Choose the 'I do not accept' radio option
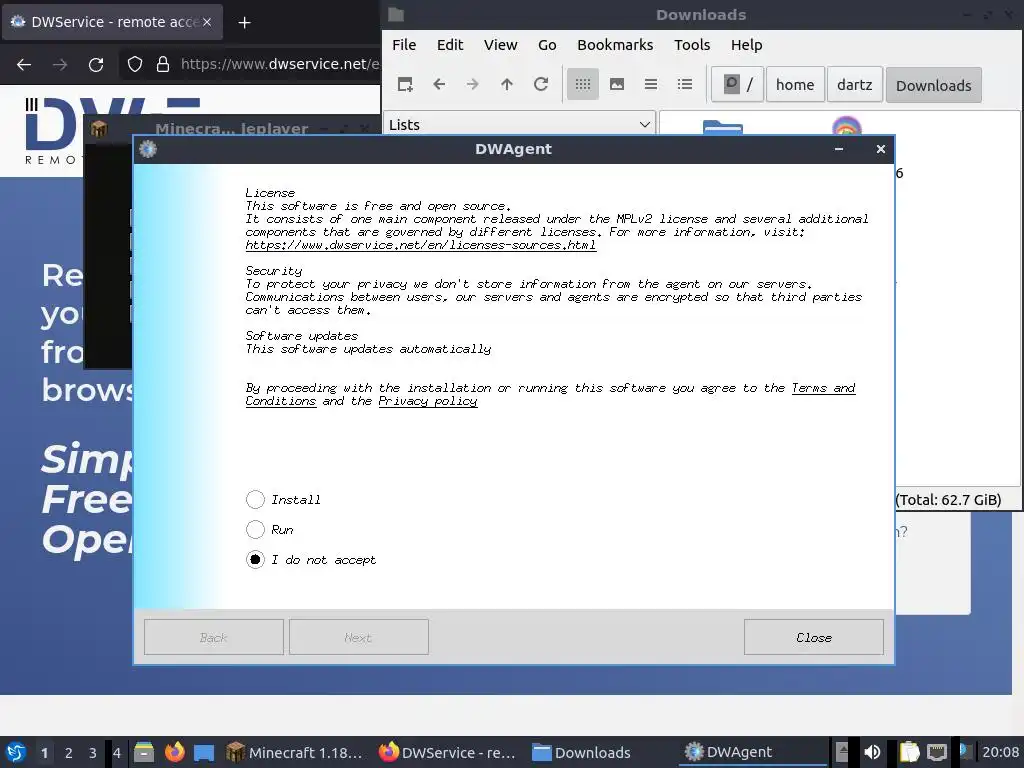 (255, 560)
